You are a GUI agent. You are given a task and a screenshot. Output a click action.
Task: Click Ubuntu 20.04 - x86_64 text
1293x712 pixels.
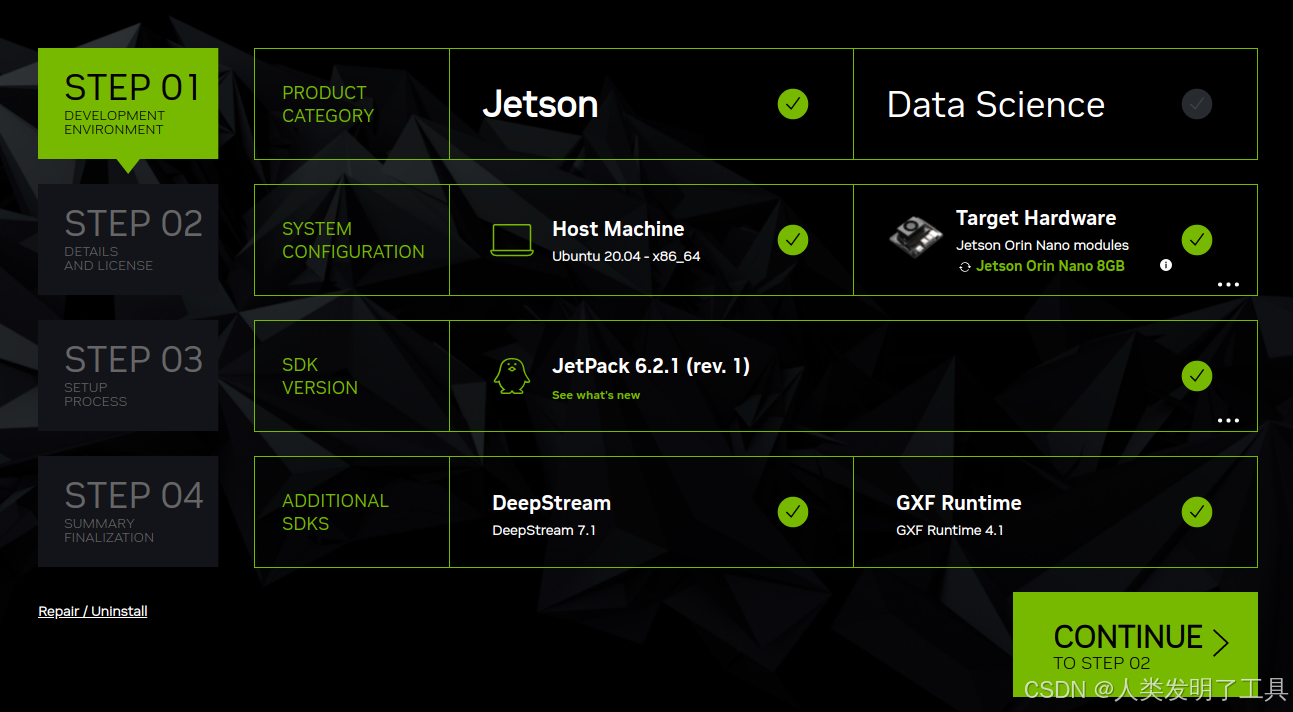[626, 256]
